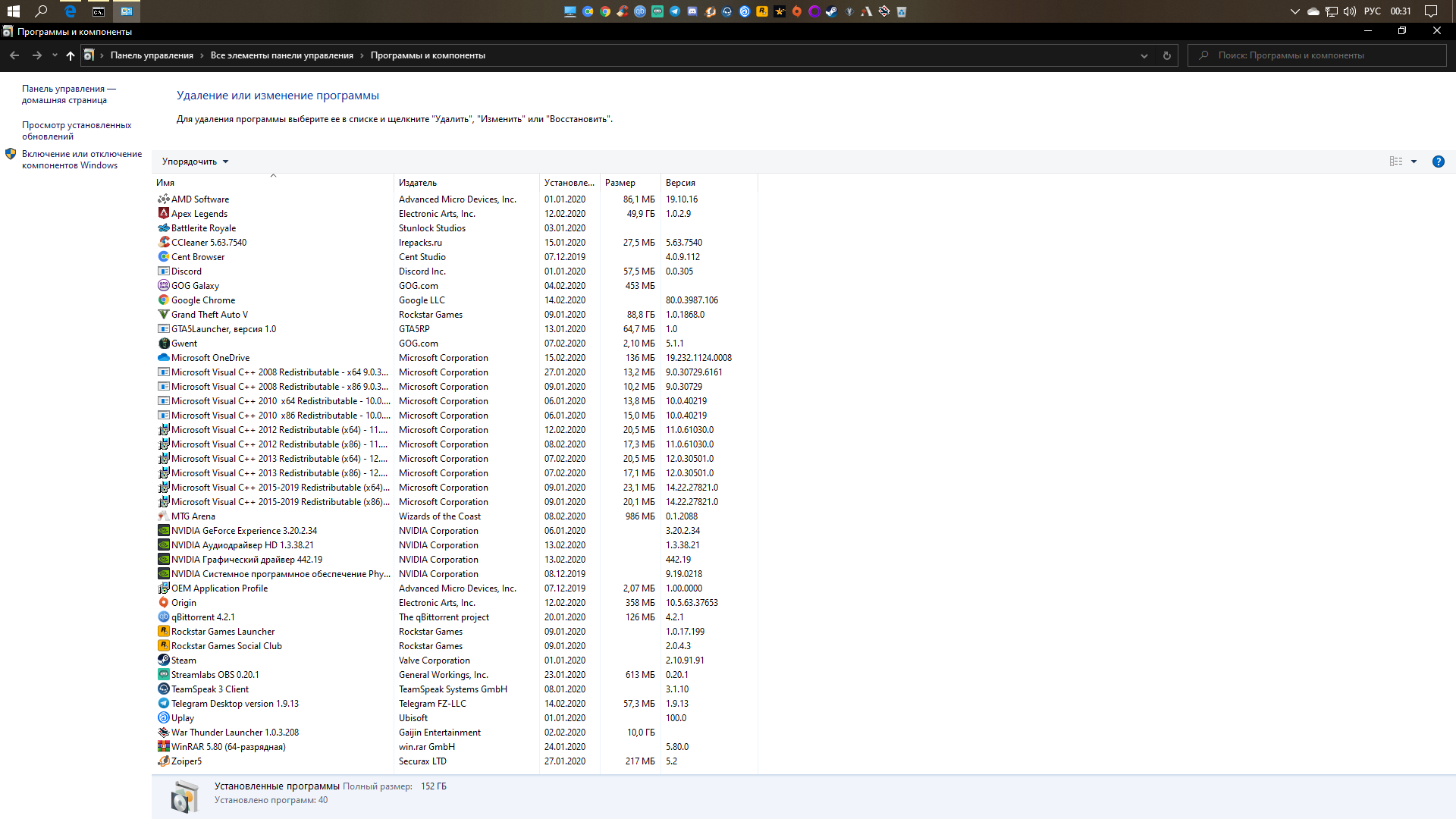Click the qBittorrent 4.2.1 list icon
The height and width of the screenshot is (819, 1456).
[163, 617]
